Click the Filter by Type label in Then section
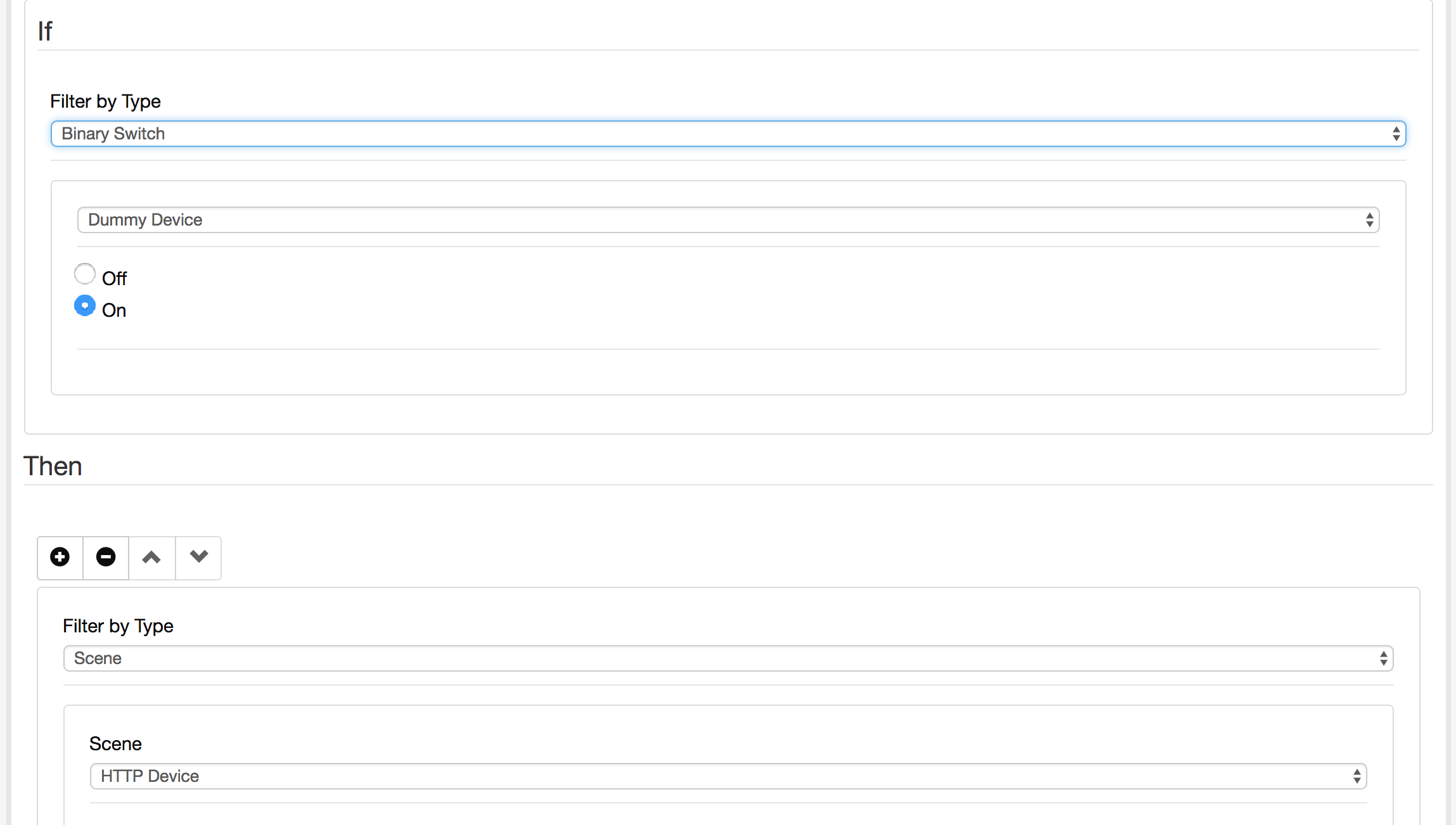1456x825 pixels. pos(119,625)
